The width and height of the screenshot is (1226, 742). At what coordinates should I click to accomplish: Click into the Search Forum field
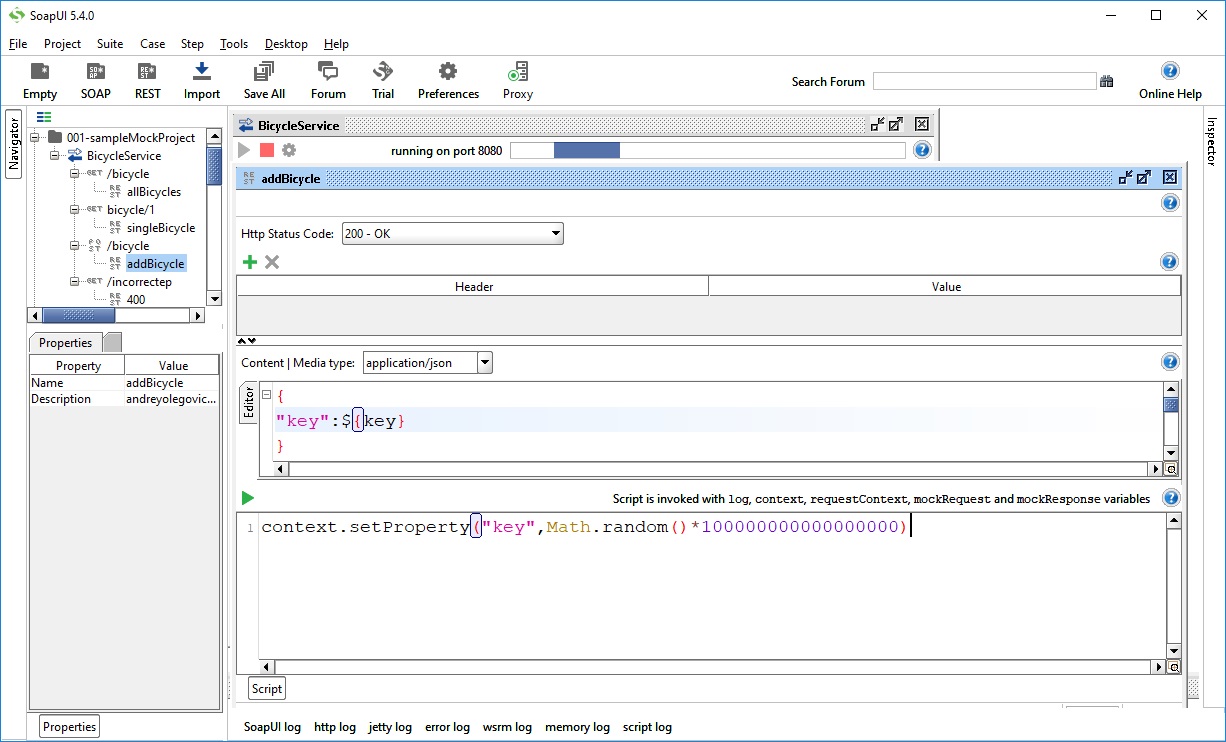pyautogui.click(x=984, y=82)
